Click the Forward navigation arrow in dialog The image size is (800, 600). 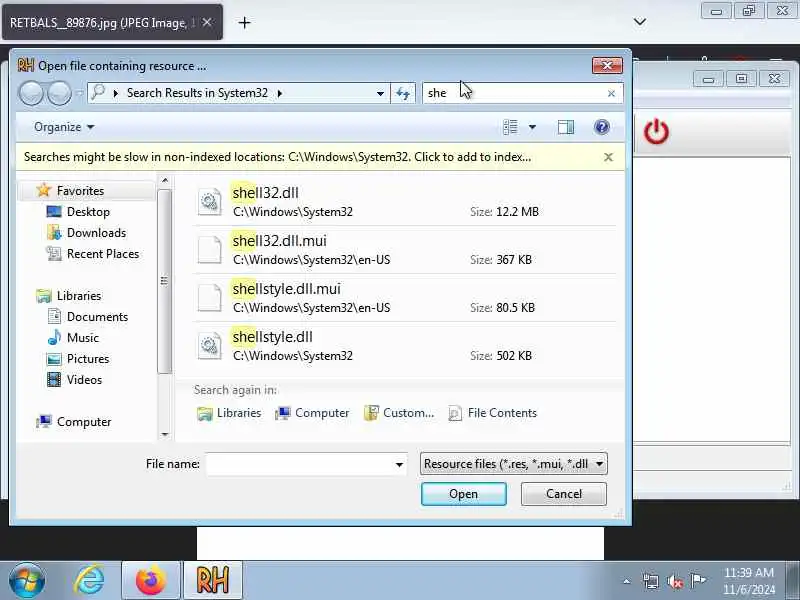coord(60,93)
